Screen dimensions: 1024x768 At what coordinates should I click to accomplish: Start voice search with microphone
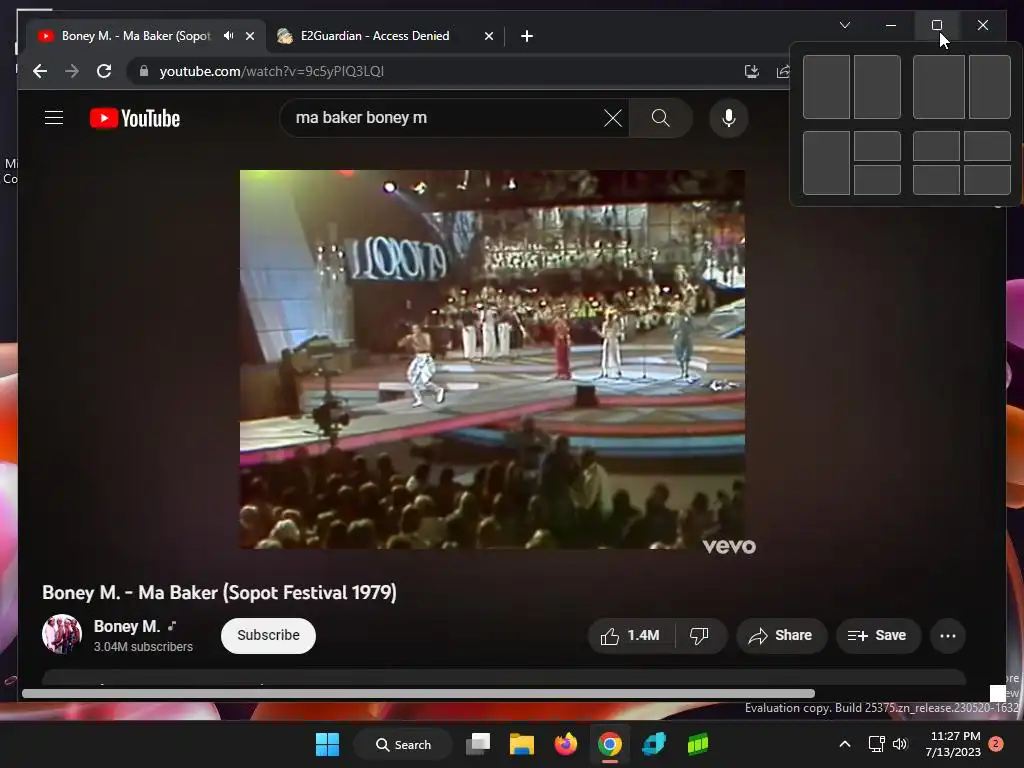[729, 118]
